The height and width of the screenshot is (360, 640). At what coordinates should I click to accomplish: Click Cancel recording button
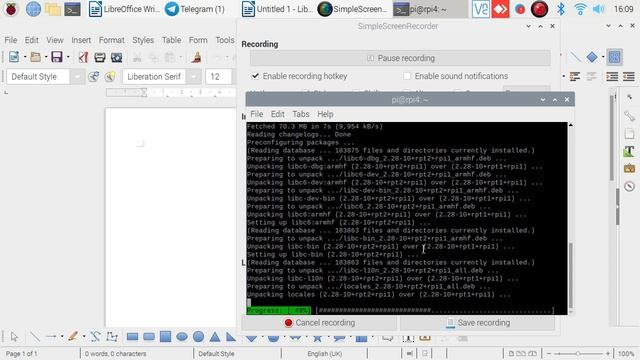[319, 323]
